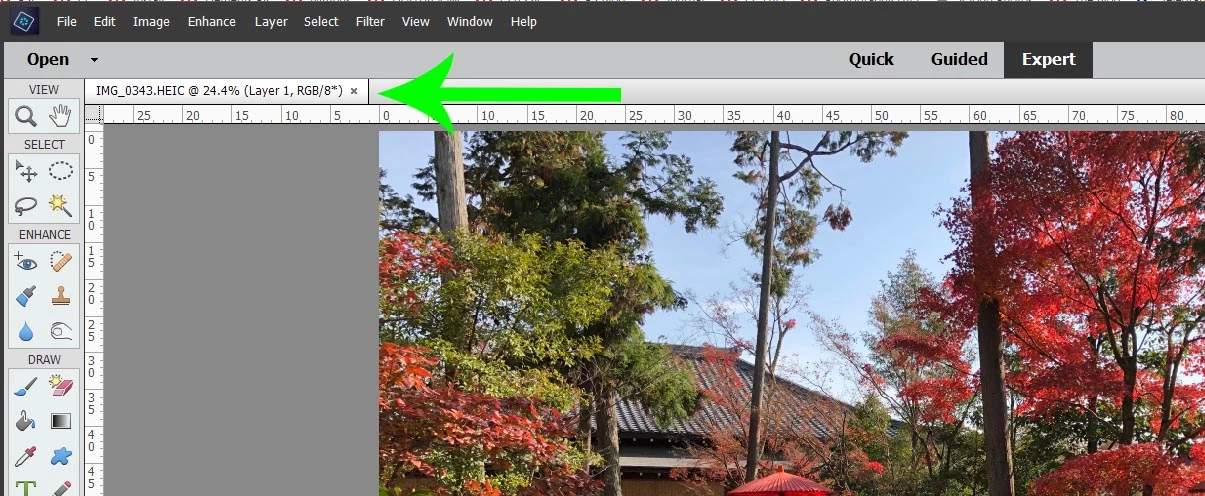Select the Custom Shape tool
The height and width of the screenshot is (496, 1205).
[61, 455]
